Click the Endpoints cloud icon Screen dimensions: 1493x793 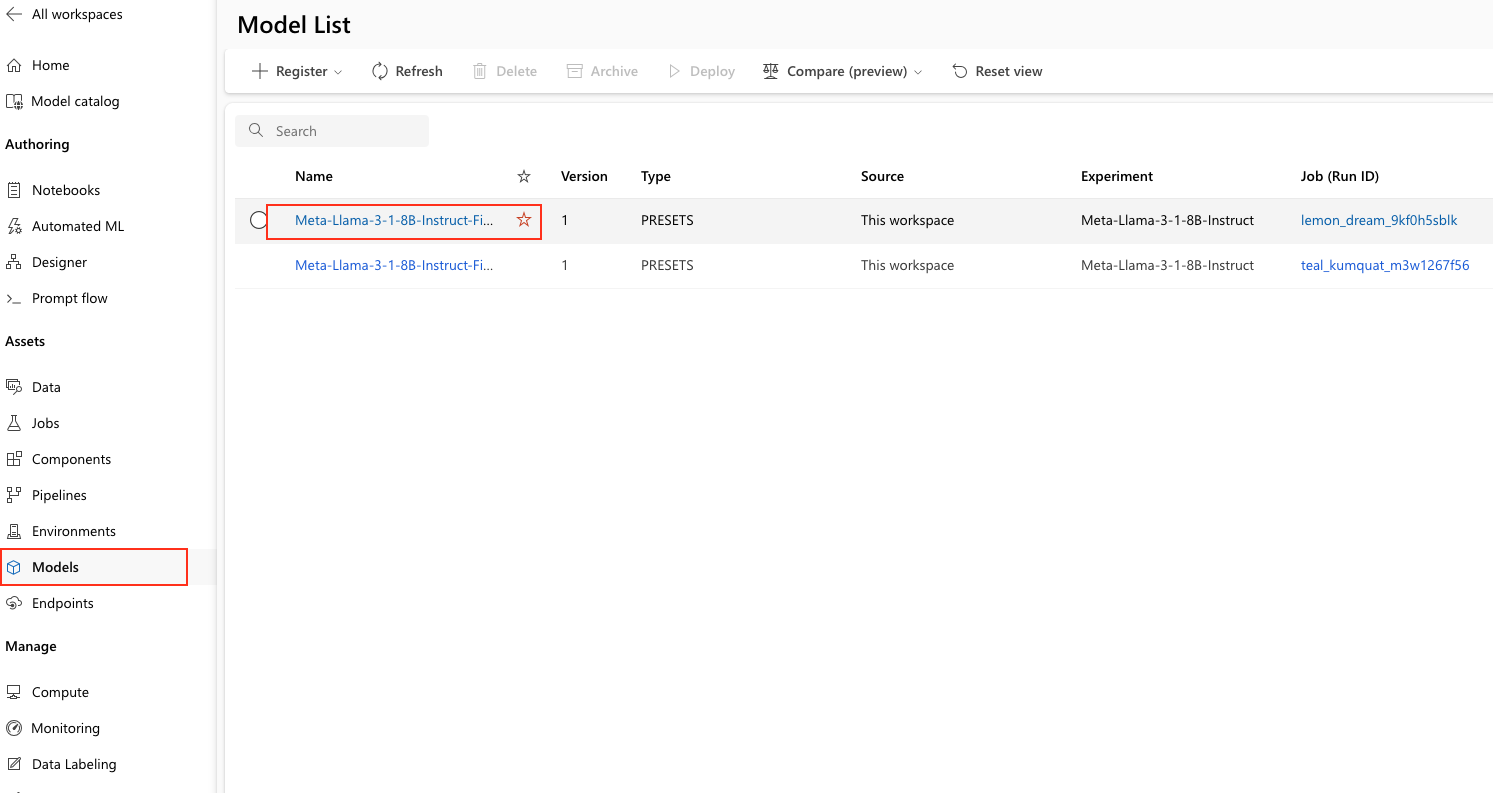point(14,603)
